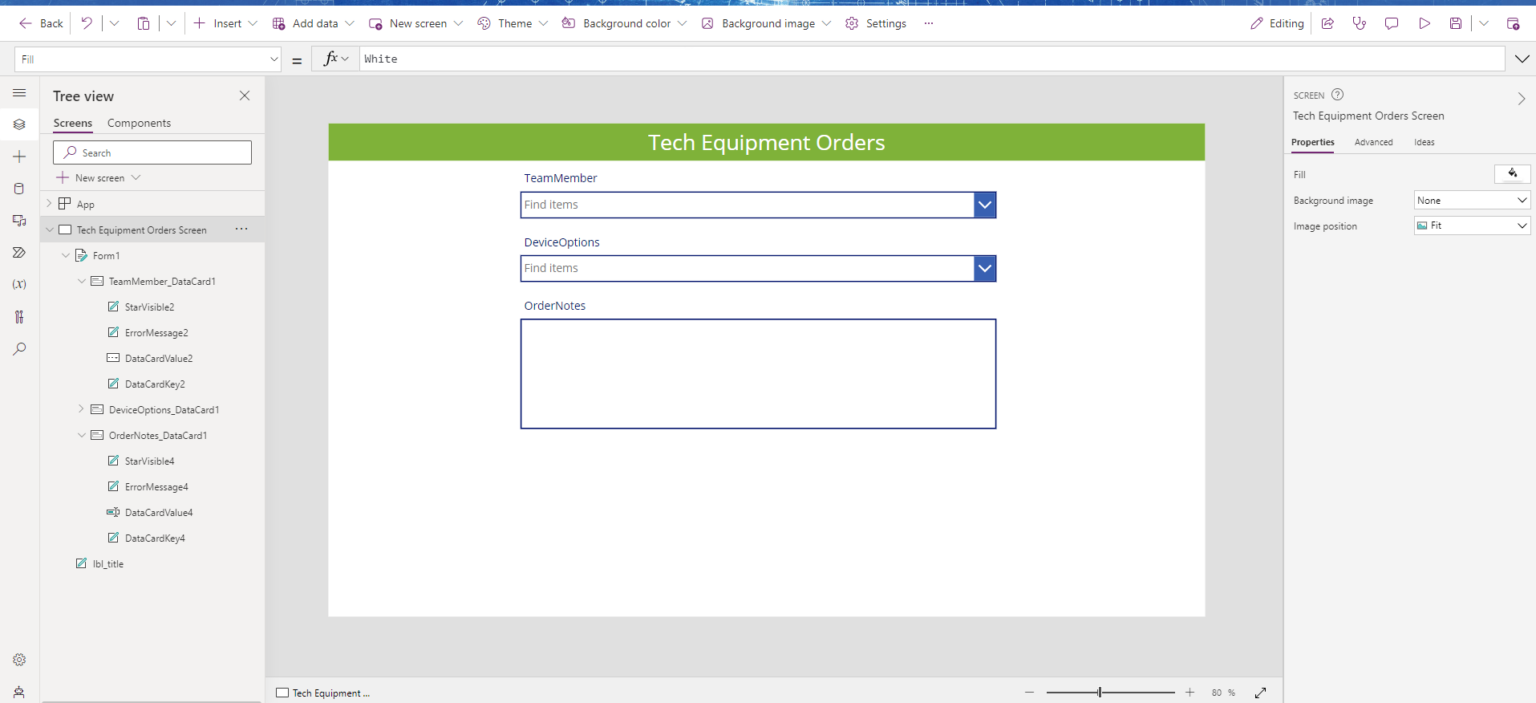This screenshot has height=703, width=1536.
Task: Collapse the TeamMember_DataCard1 tree item
Action: pos(81,281)
